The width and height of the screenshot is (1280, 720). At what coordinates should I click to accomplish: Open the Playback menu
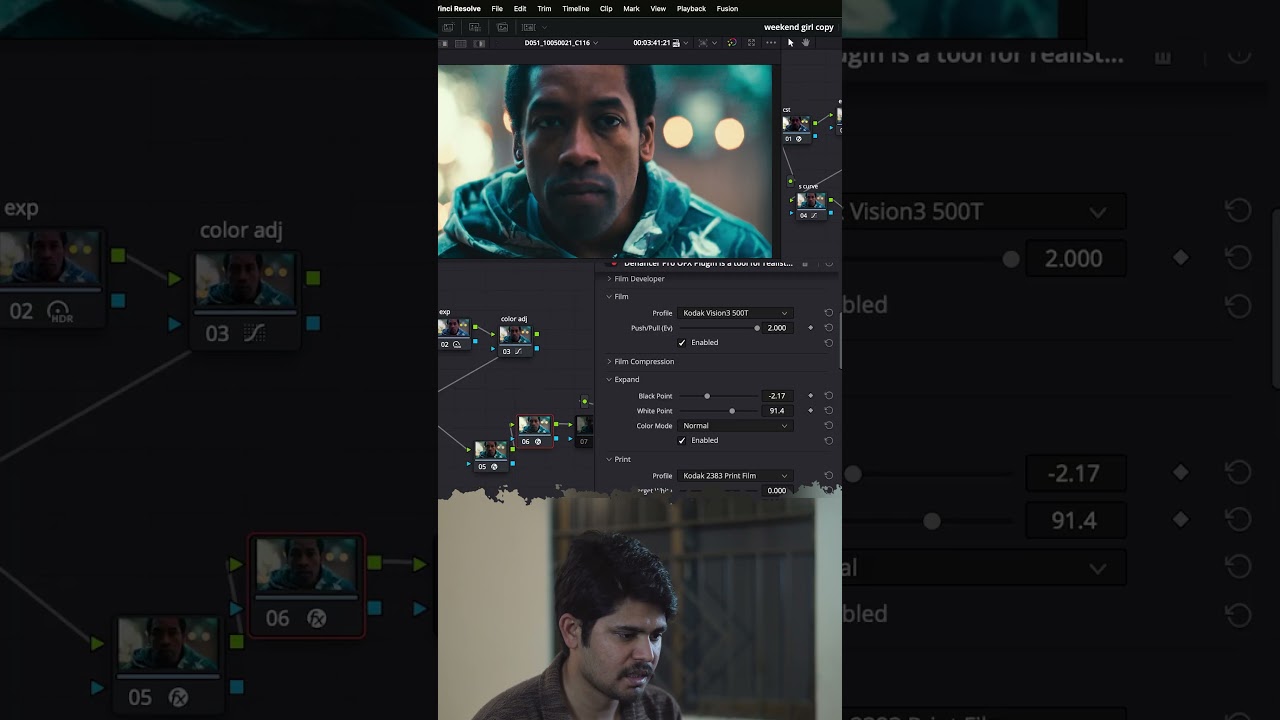[x=691, y=9]
